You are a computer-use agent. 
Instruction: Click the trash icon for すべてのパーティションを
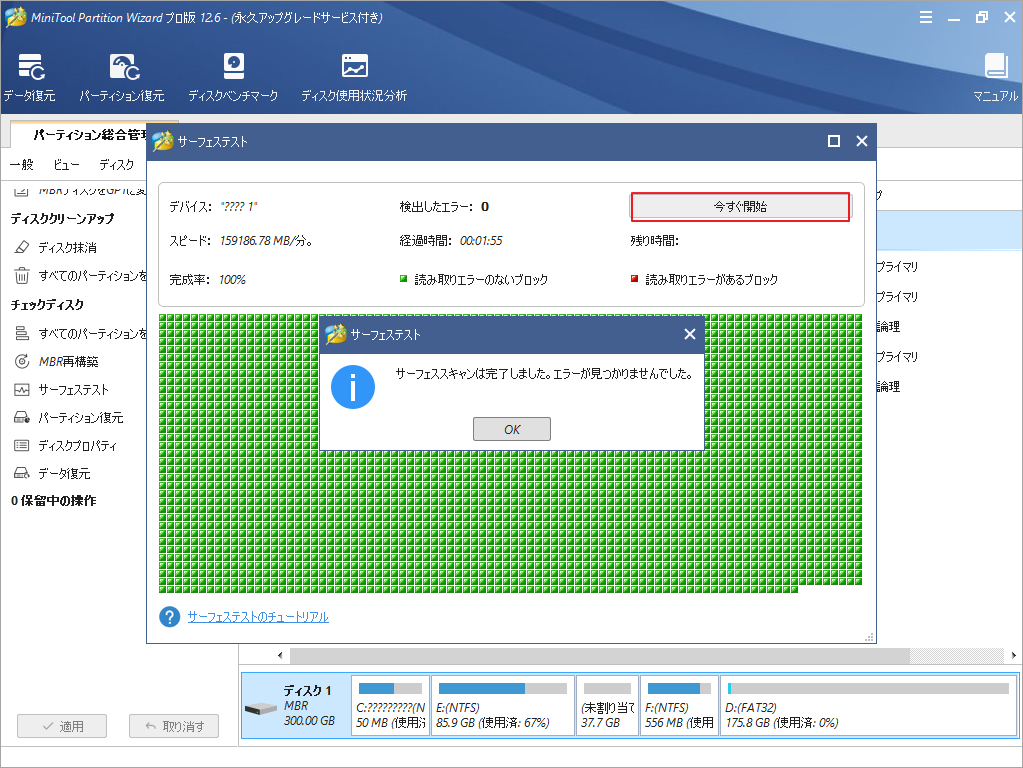point(22,275)
